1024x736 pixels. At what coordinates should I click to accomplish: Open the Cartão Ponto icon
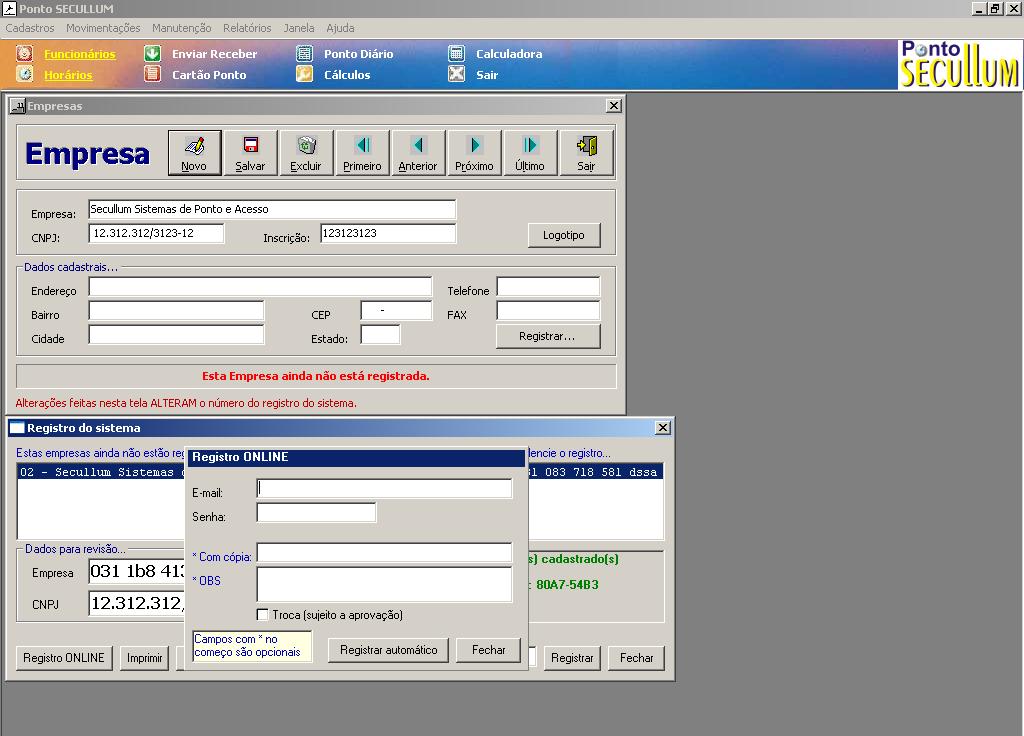pos(152,74)
